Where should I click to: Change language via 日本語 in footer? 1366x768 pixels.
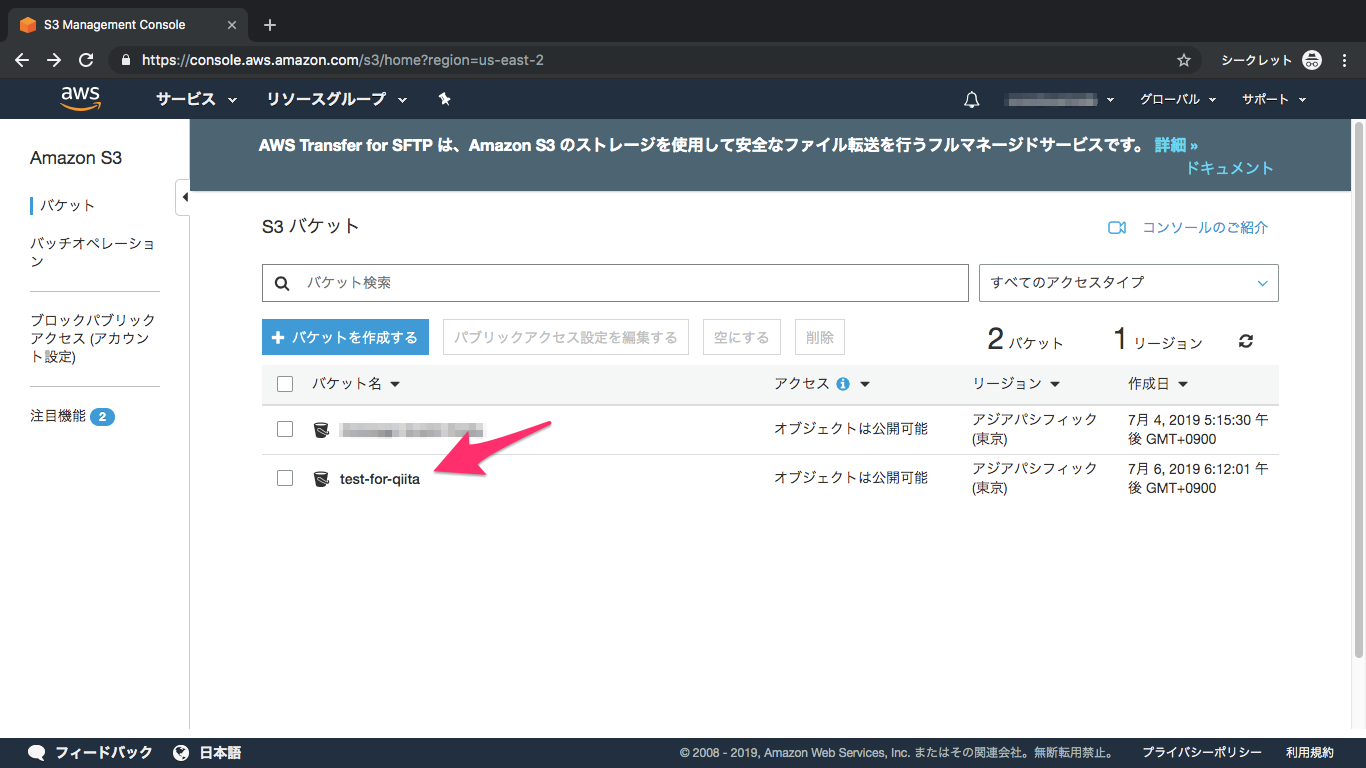click(x=220, y=753)
